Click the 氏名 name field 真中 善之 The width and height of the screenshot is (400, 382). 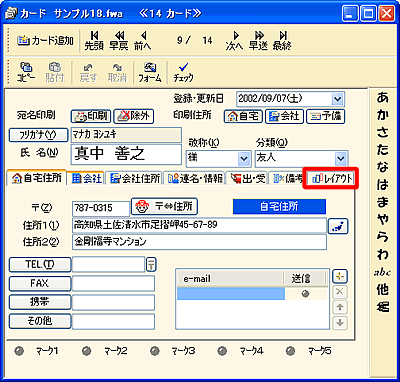[126, 154]
